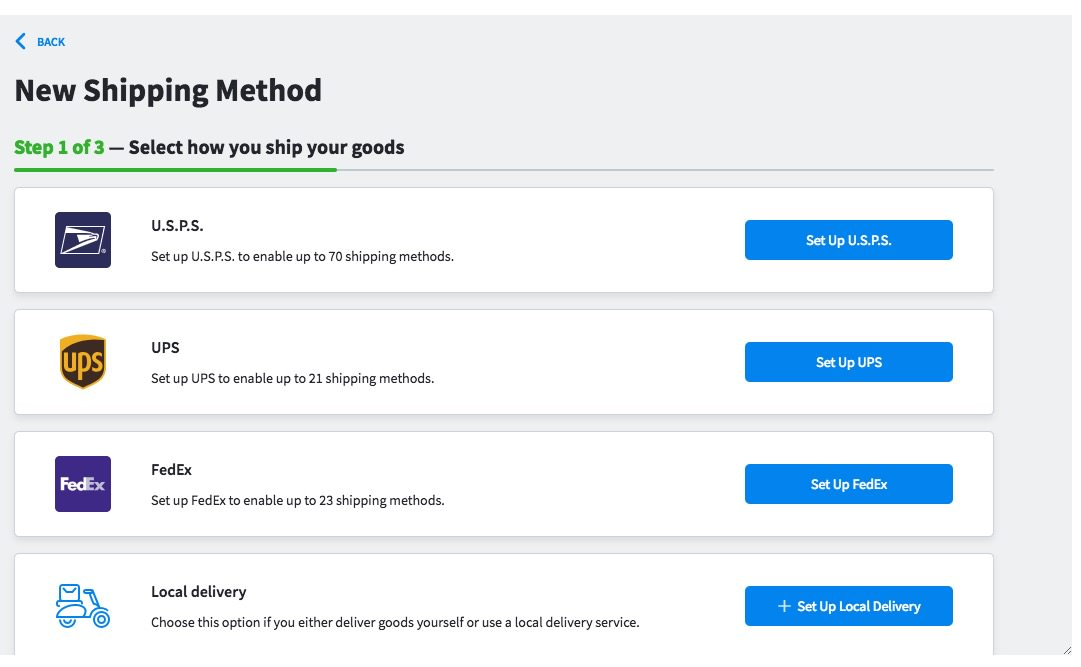The height and width of the screenshot is (667, 1081).
Task: Select the U.S.P.S. carrier title
Action: click(177, 226)
